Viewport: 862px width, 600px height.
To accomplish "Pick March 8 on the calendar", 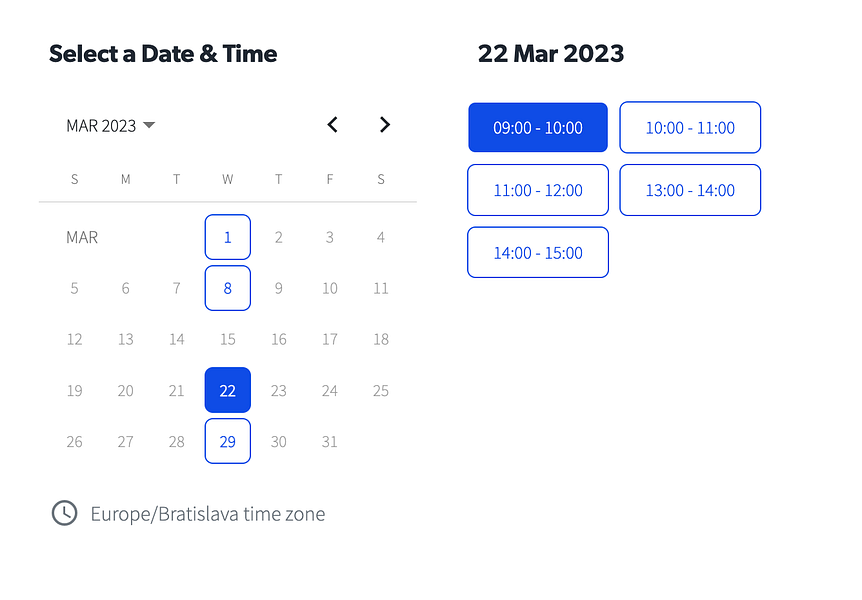I will (228, 288).
